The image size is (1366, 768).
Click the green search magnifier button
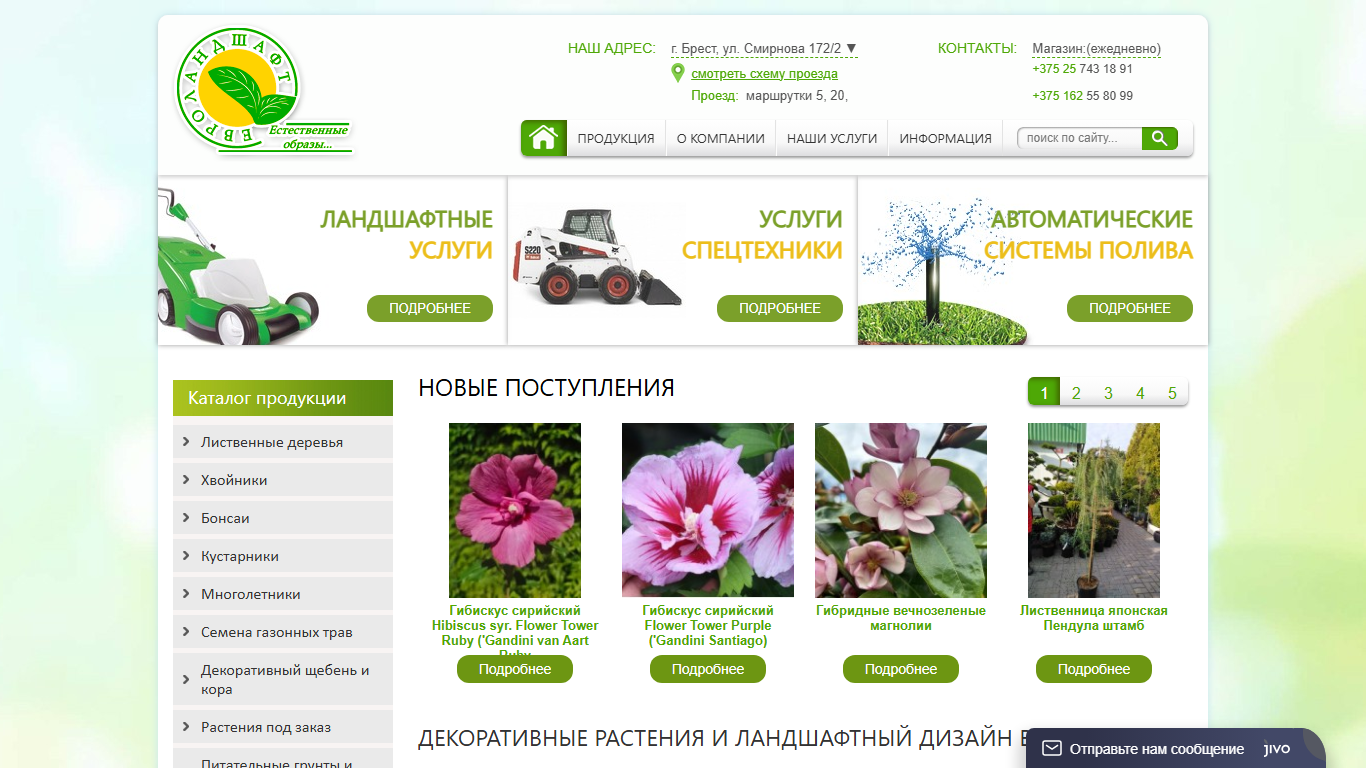tap(1160, 138)
